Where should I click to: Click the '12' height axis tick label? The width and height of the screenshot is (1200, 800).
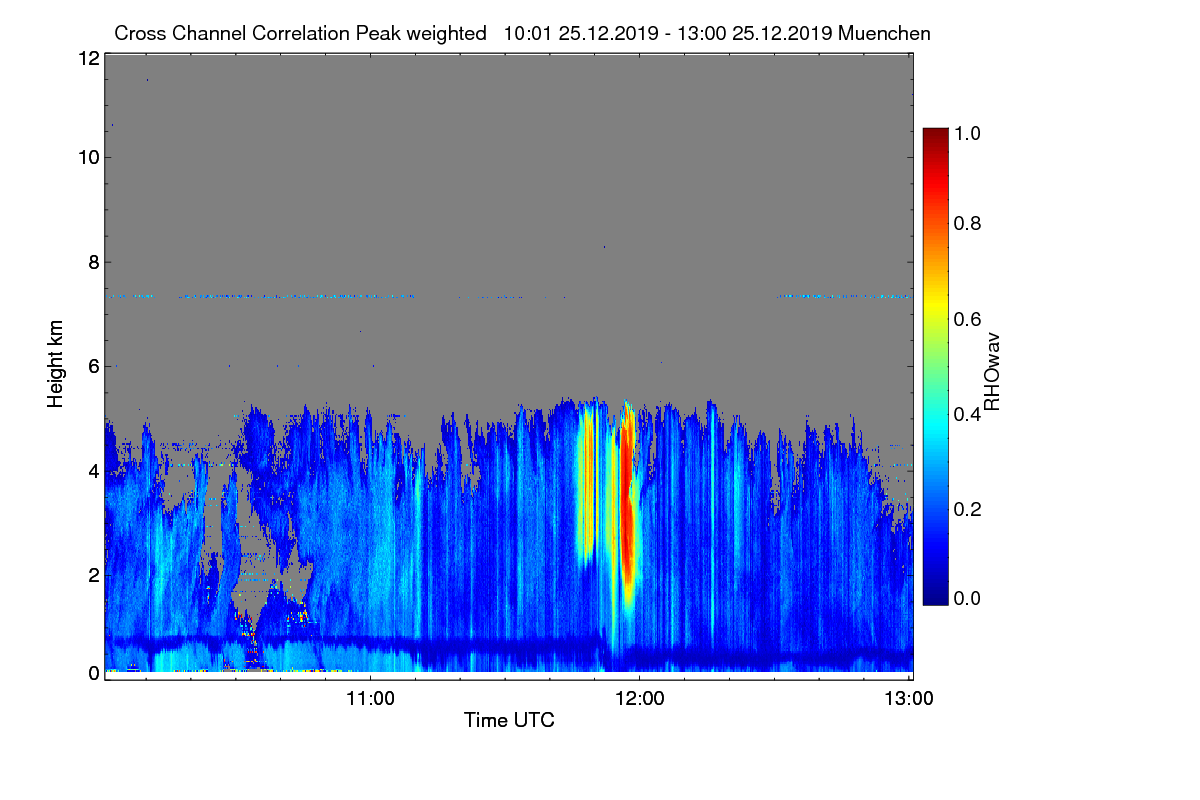coord(87,58)
